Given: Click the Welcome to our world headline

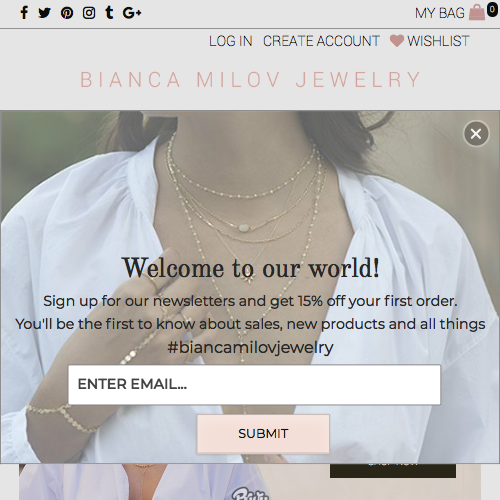Looking at the screenshot, I should tap(251, 268).
